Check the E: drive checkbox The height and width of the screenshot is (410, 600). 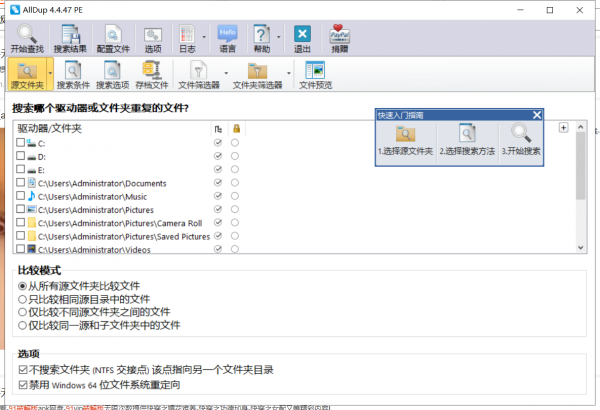tap(21, 169)
